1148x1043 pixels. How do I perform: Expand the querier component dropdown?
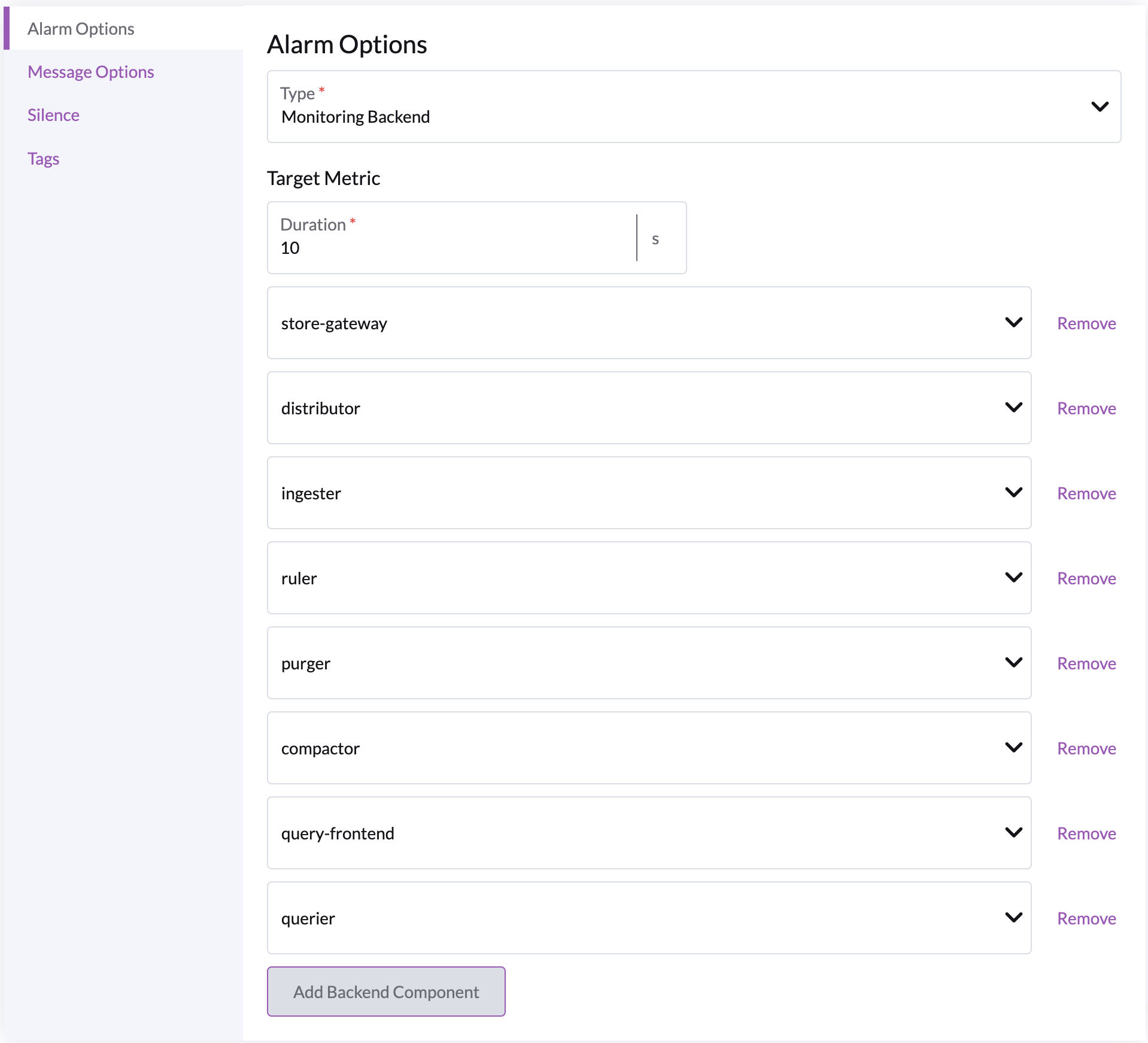[649, 918]
